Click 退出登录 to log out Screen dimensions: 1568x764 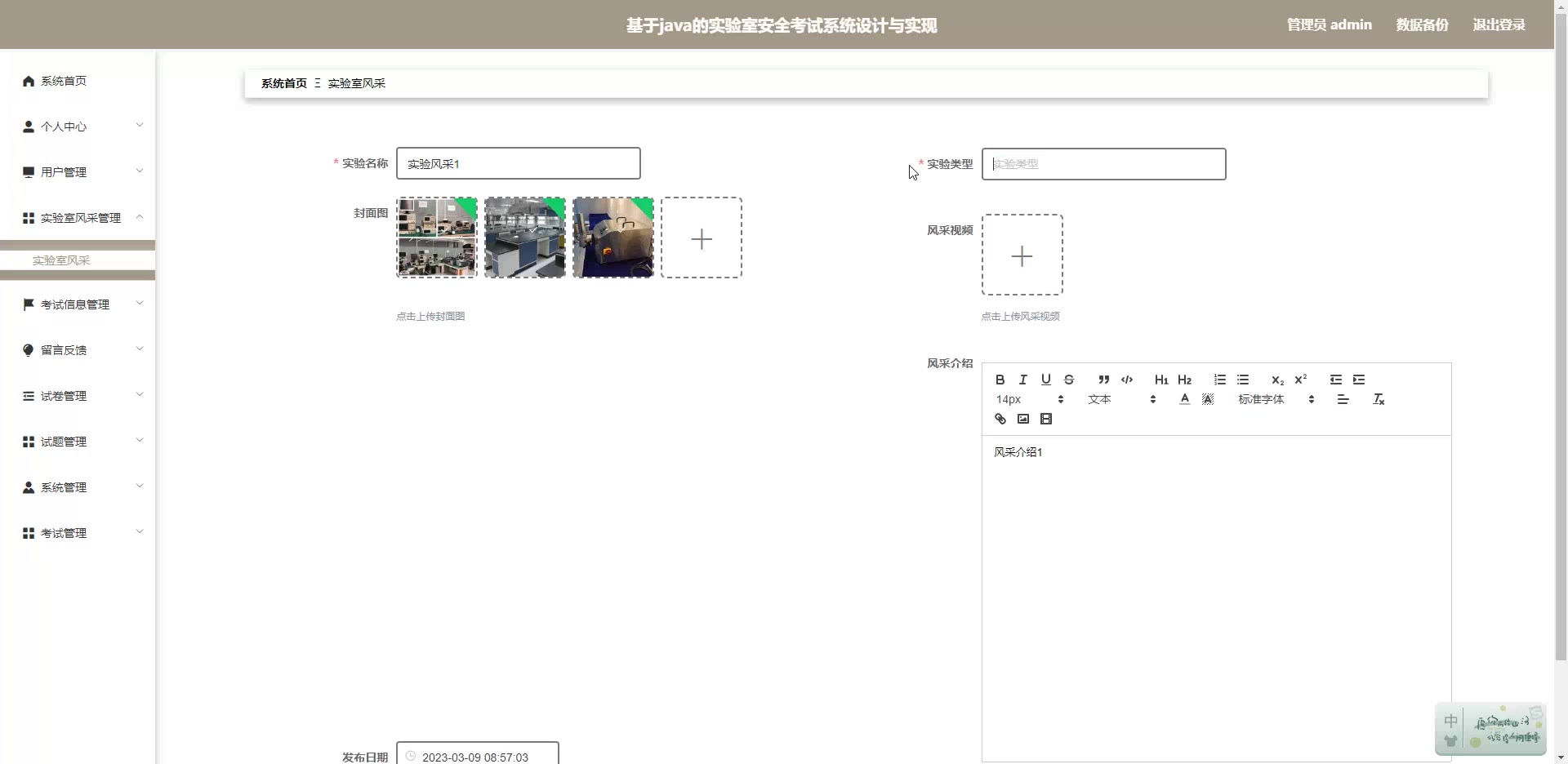[x=1499, y=24]
